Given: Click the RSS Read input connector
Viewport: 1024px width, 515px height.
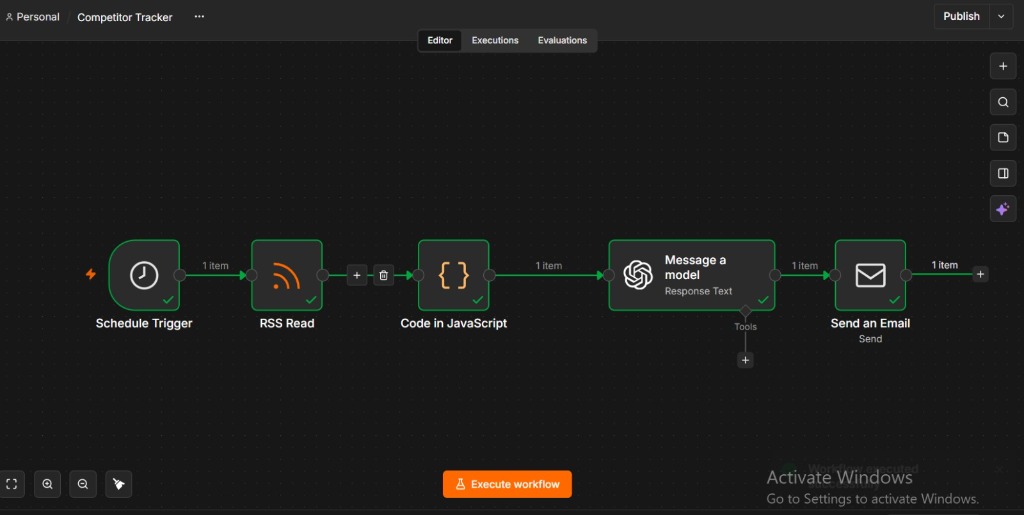Looking at the screenshot, I should tap(251, 275).
